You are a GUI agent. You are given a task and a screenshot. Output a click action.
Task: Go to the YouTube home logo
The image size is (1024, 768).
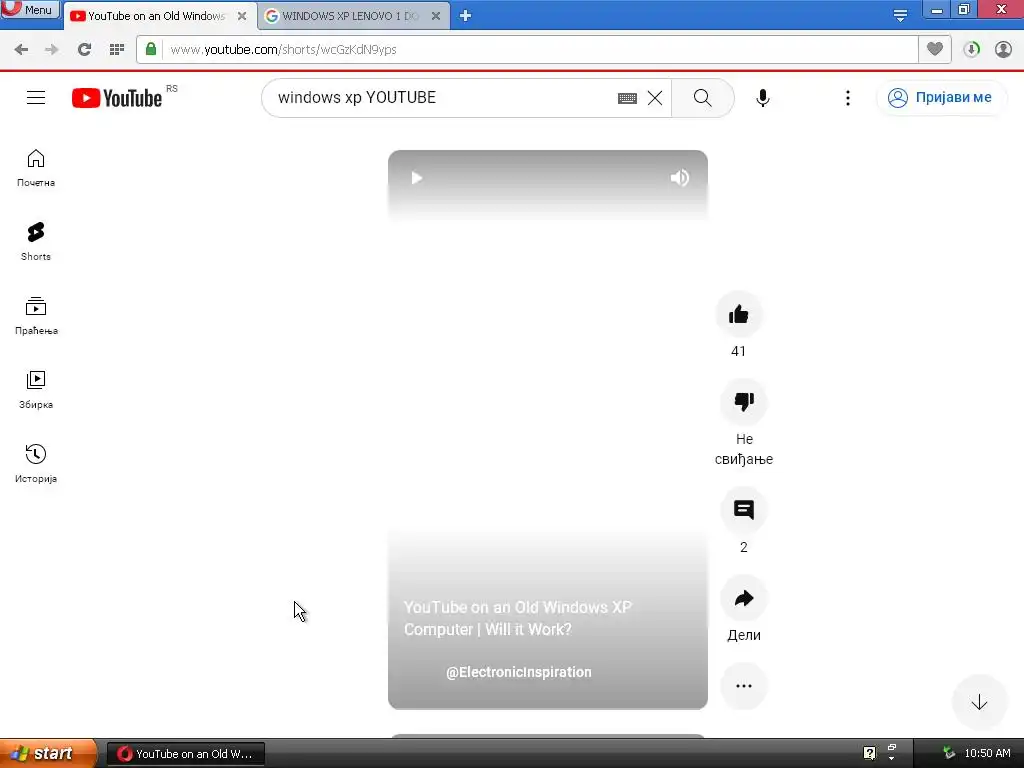click(x=117, y=98)
